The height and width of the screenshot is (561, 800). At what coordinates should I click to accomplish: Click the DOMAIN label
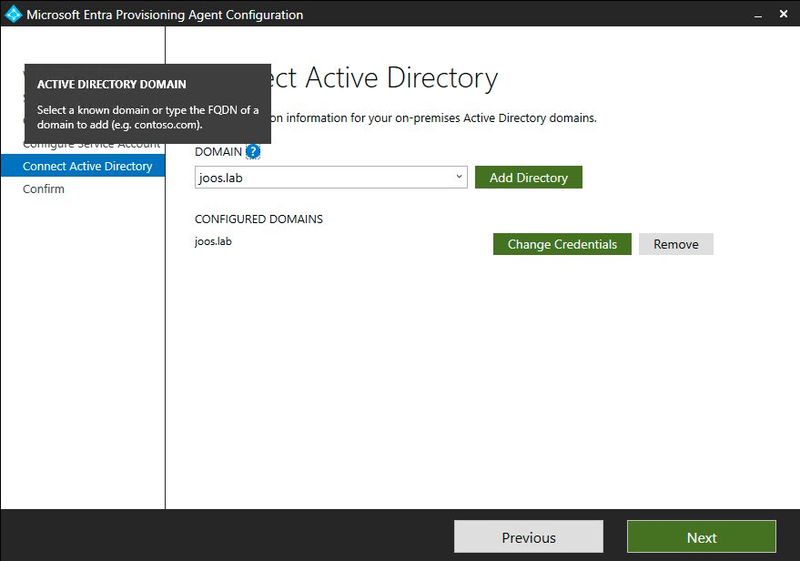[218, 152]
